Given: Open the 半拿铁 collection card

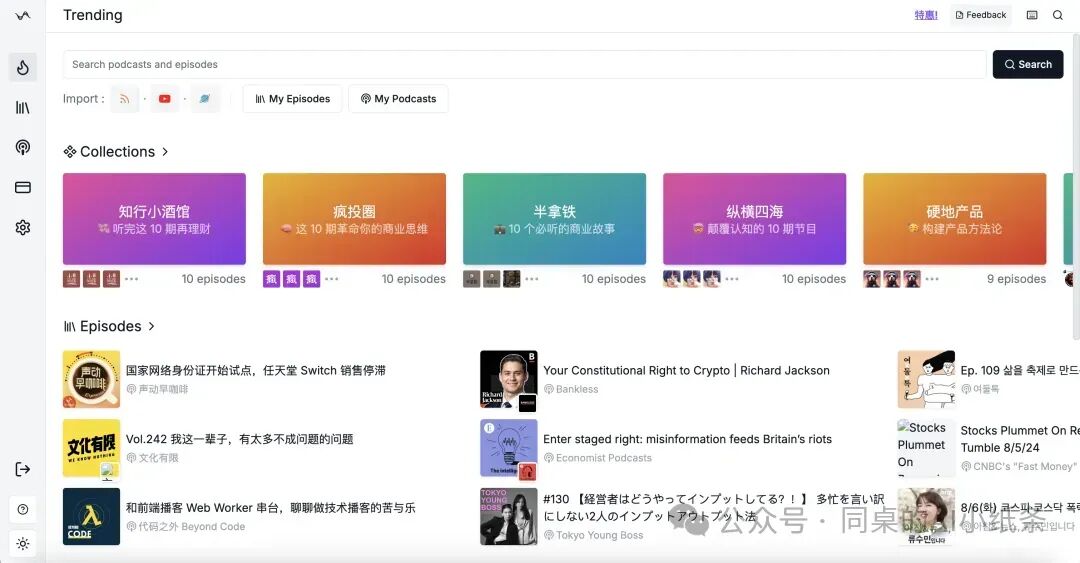Looking at the screenshot, I should point(554,218).
